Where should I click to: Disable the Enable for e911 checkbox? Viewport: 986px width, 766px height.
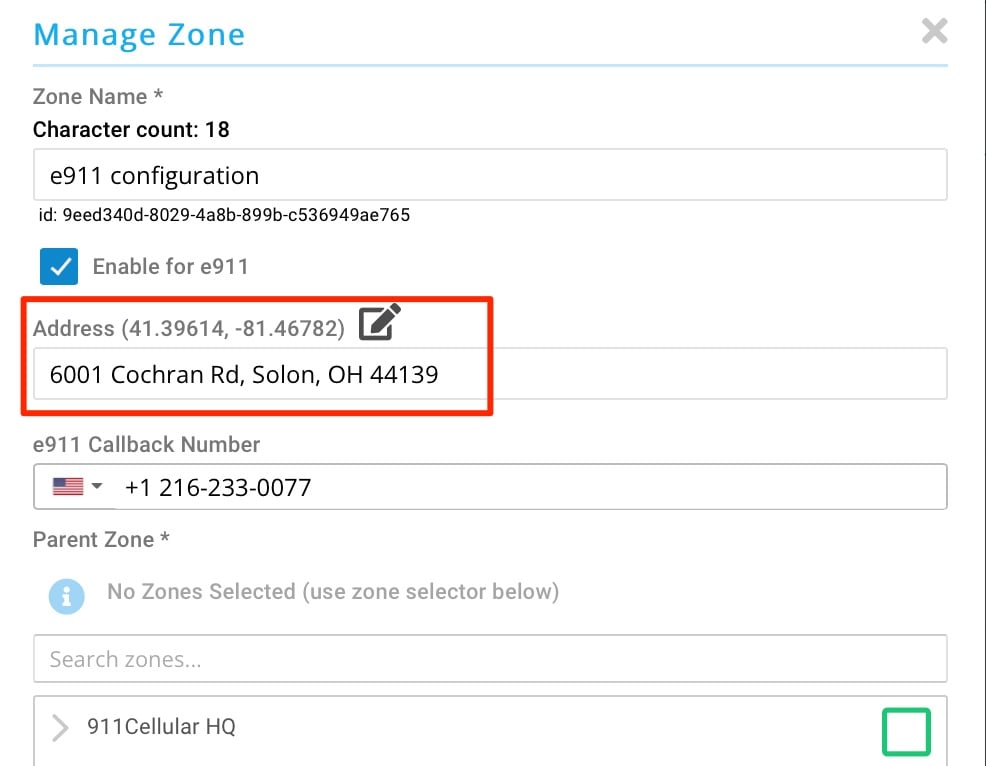coord(59,267)
